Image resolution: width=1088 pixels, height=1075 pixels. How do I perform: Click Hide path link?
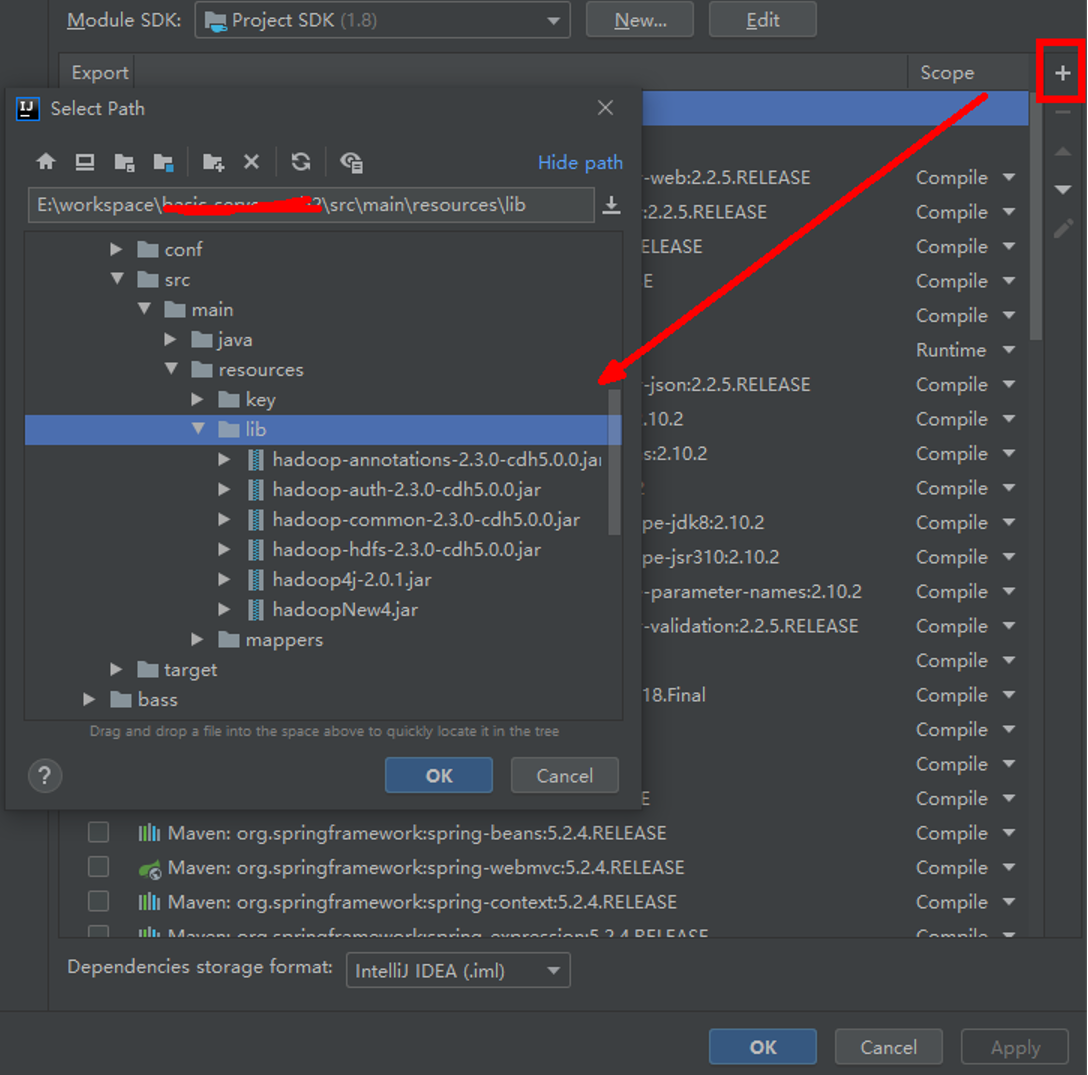pyautogui.click(x=580, y=162)
